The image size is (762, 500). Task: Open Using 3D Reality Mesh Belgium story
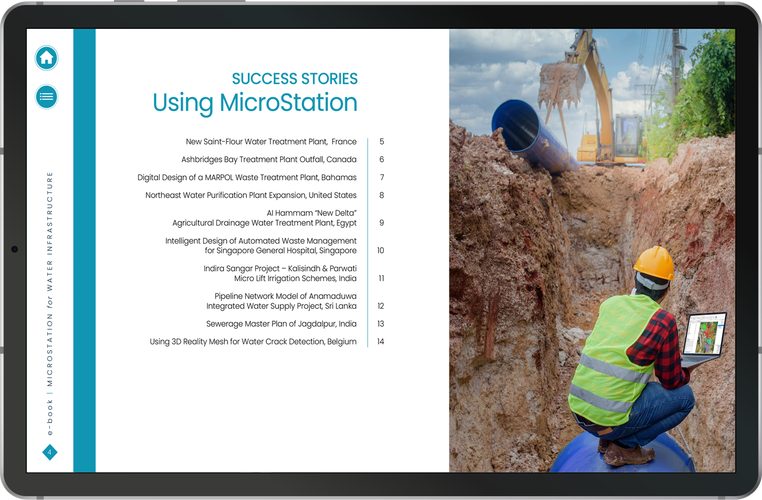253,342
